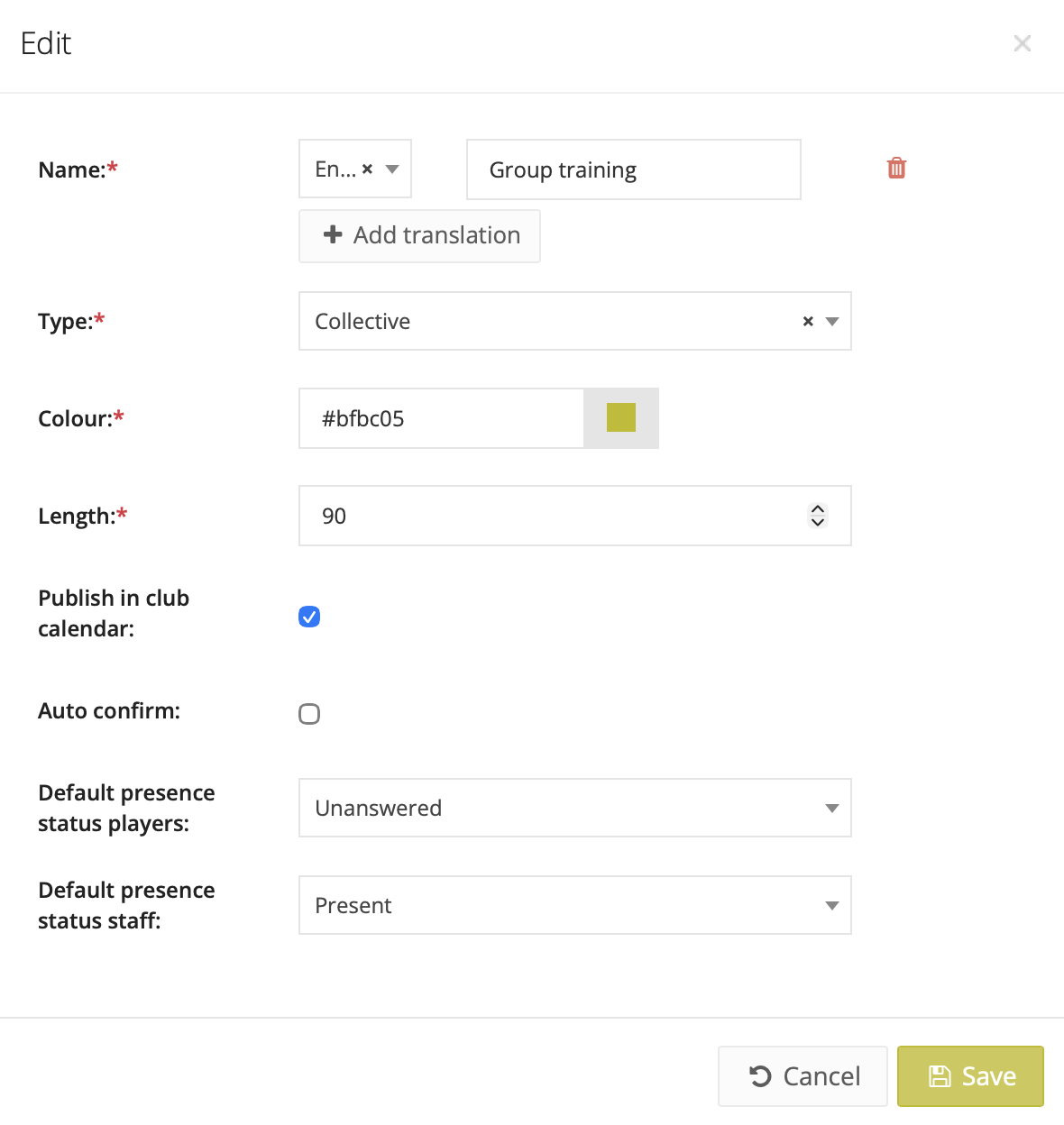The image size is (1064, 1125).
Task: Clear the selected language in Name
Action: tap(367, 169)
